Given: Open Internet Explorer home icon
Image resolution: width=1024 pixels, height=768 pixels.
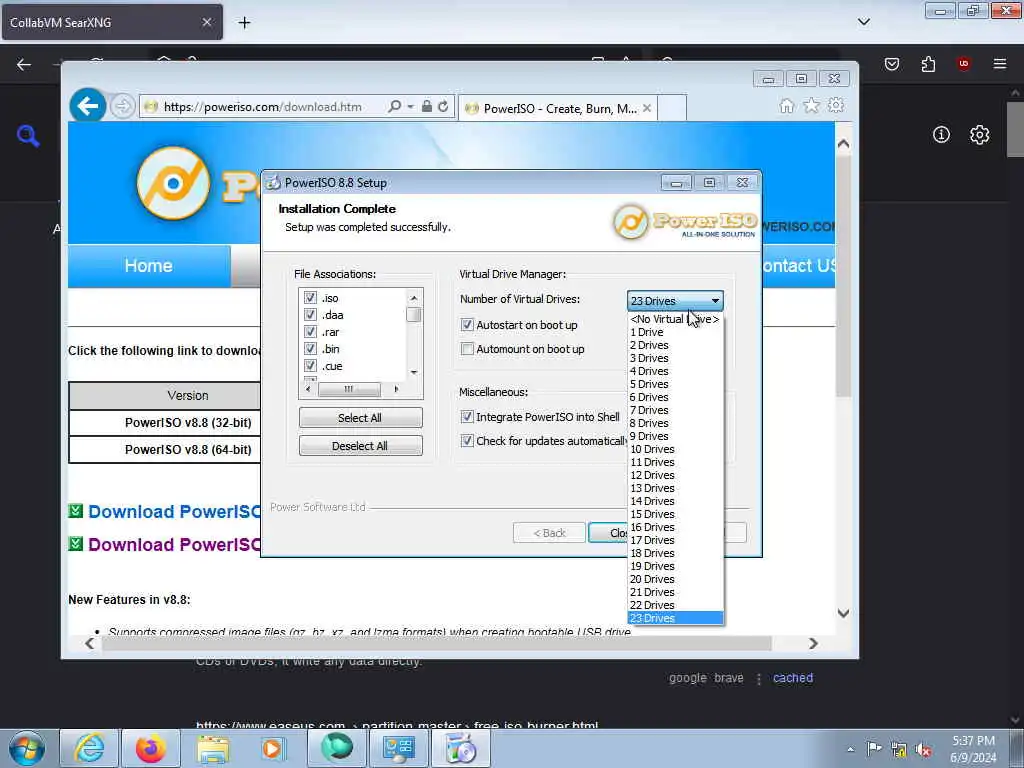Looking at the screenshot, I should pyautogui.click(x=787, y=106).
